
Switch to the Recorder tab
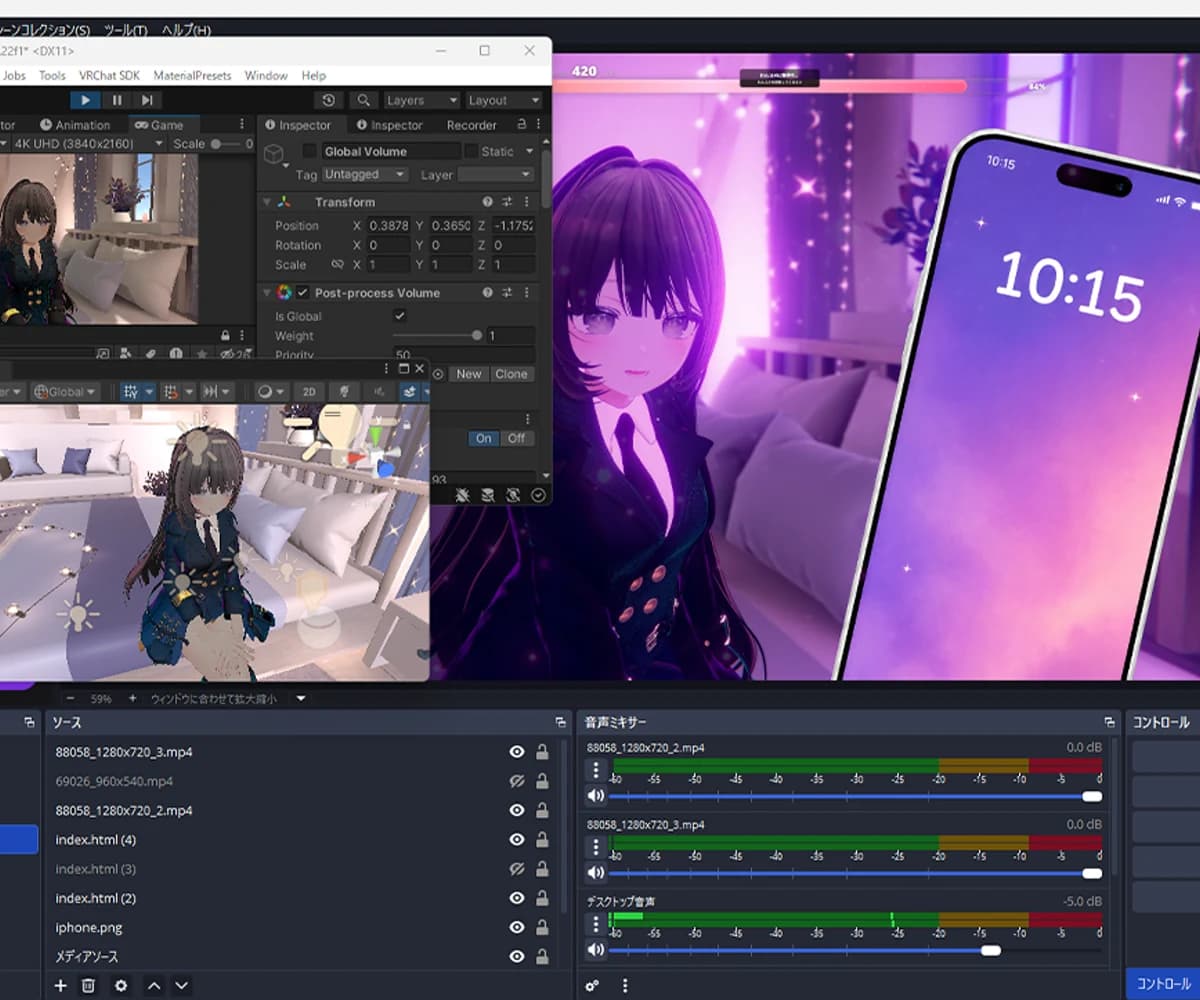[x=471, y=125]
